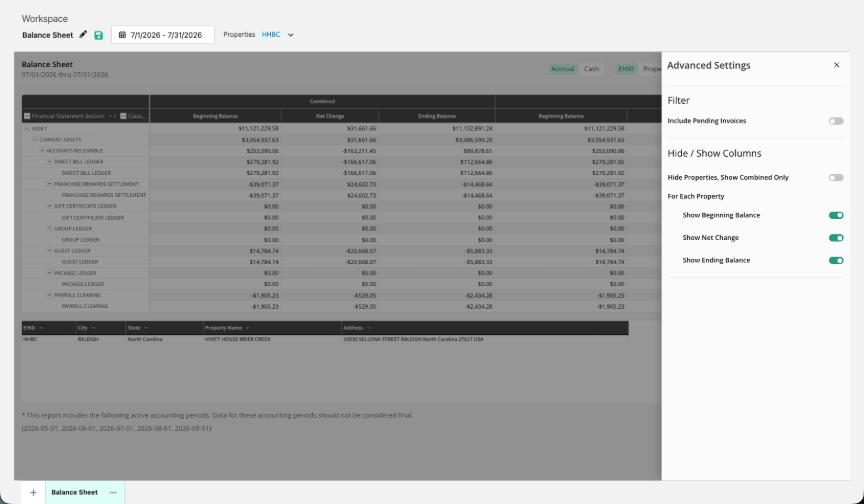Disable the Show Net Change switch
This screenshot has height=504, width=864.
point(836,238)
